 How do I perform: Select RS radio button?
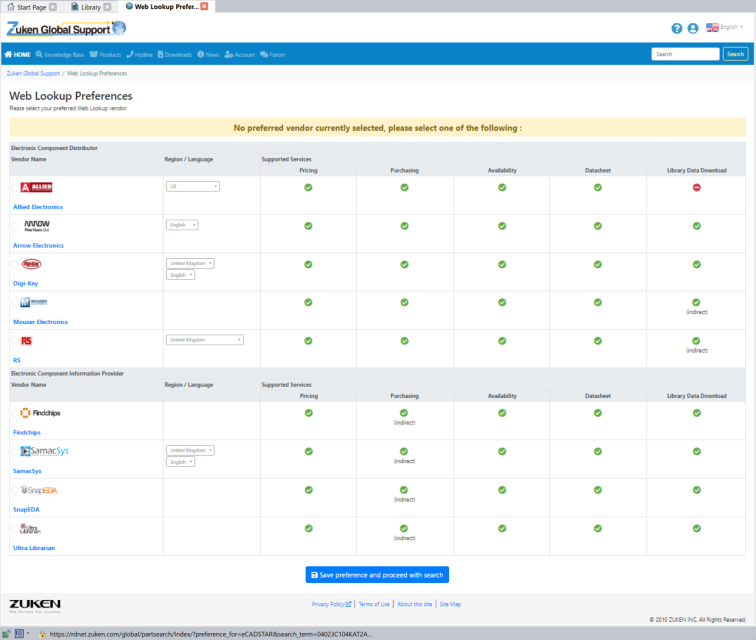(15, 341)
